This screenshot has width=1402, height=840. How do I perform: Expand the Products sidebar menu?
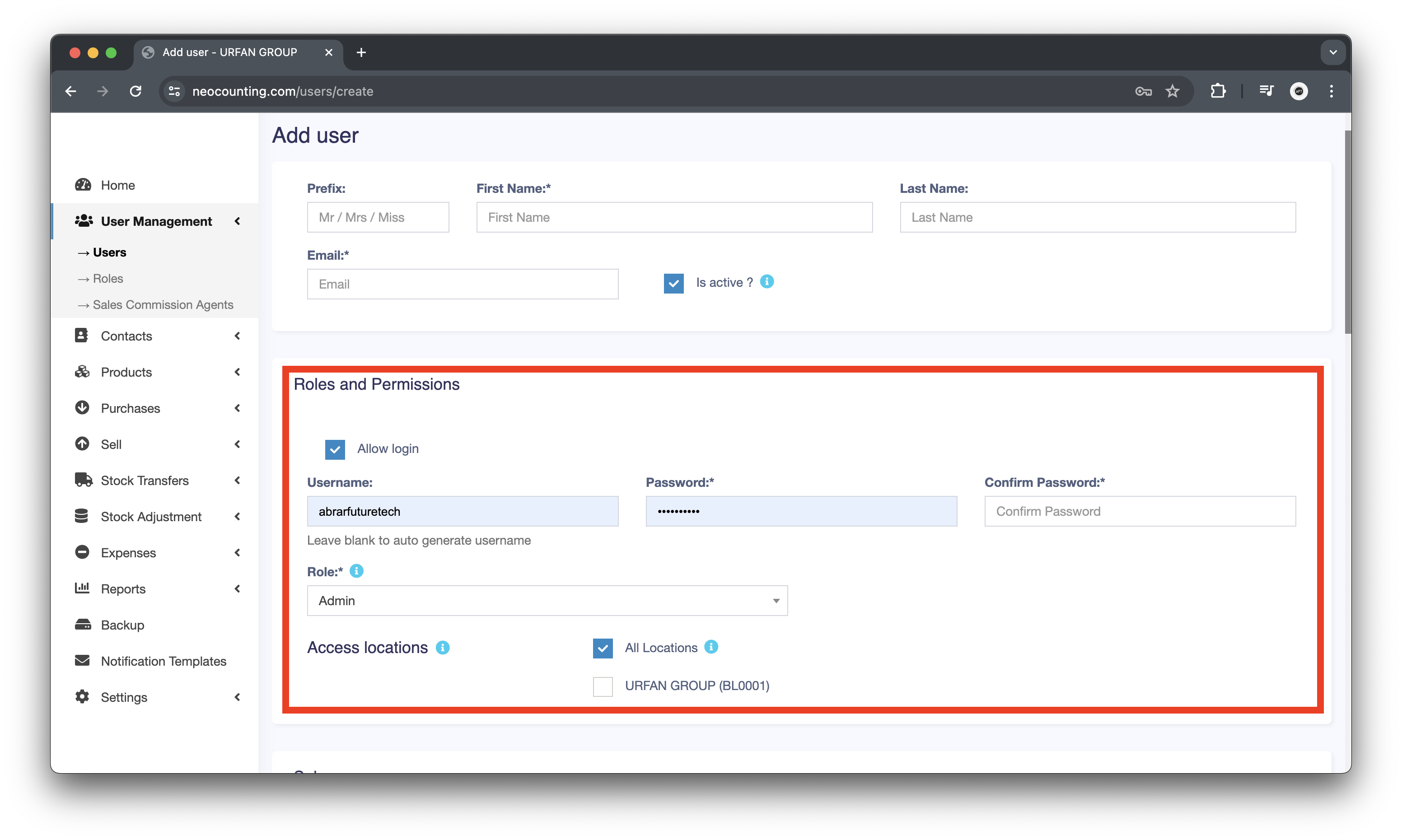(126, 372)
